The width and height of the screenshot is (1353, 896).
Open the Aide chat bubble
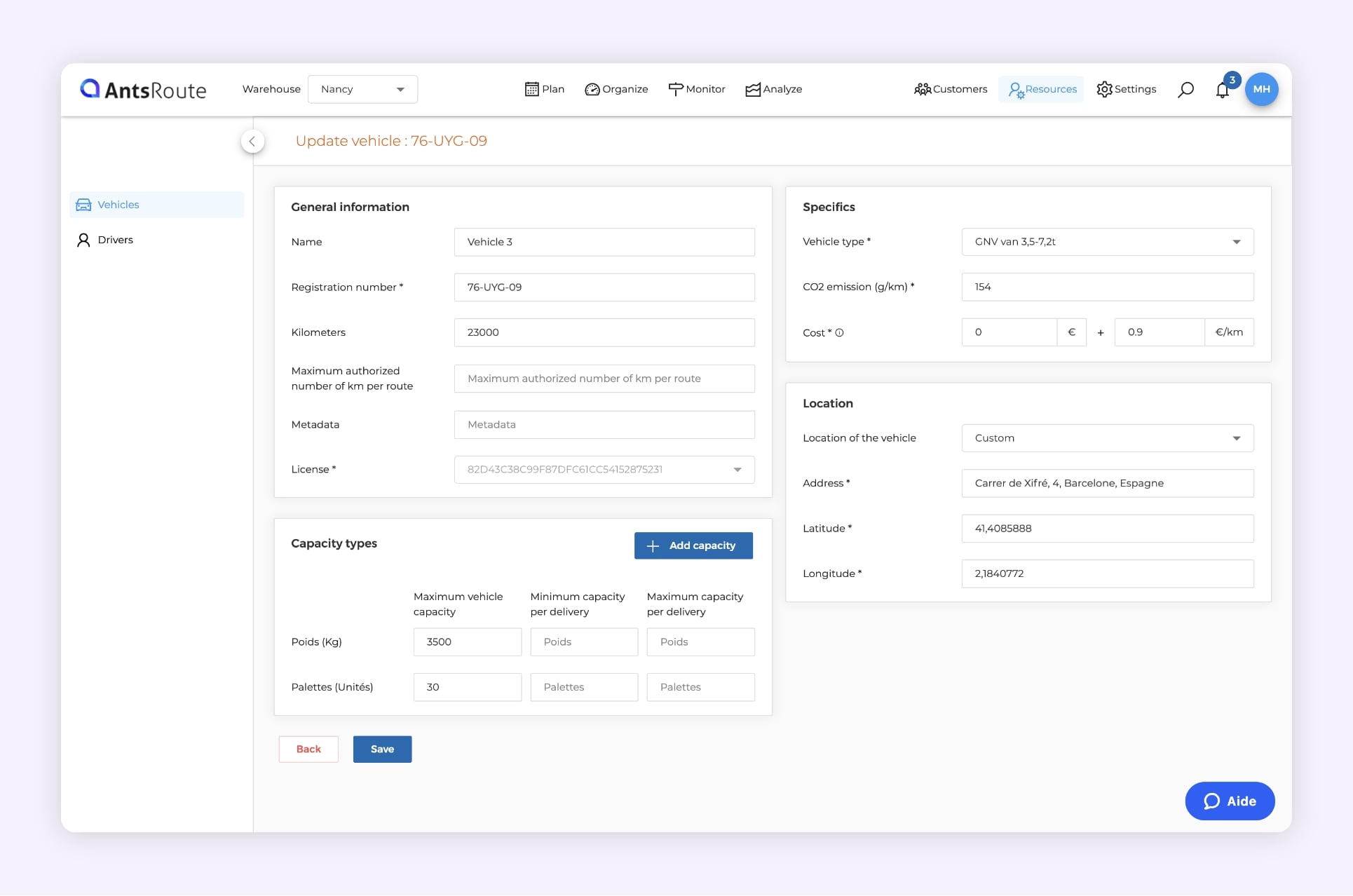[1229, 801]
